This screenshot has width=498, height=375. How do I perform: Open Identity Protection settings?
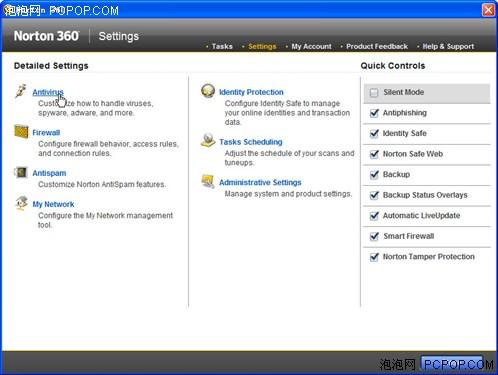coord(251,92)
